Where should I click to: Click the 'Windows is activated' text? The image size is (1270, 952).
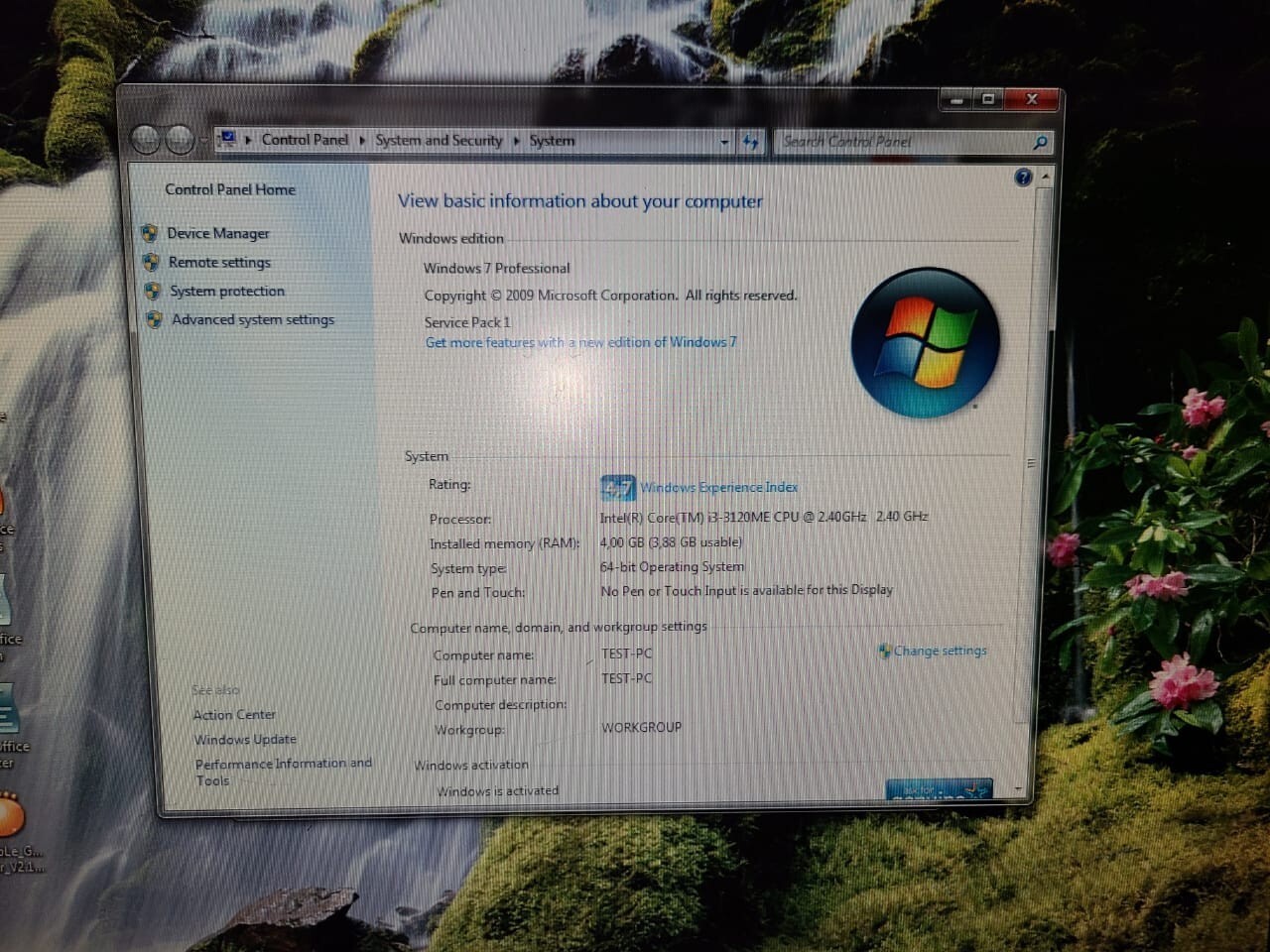(498, 790)
